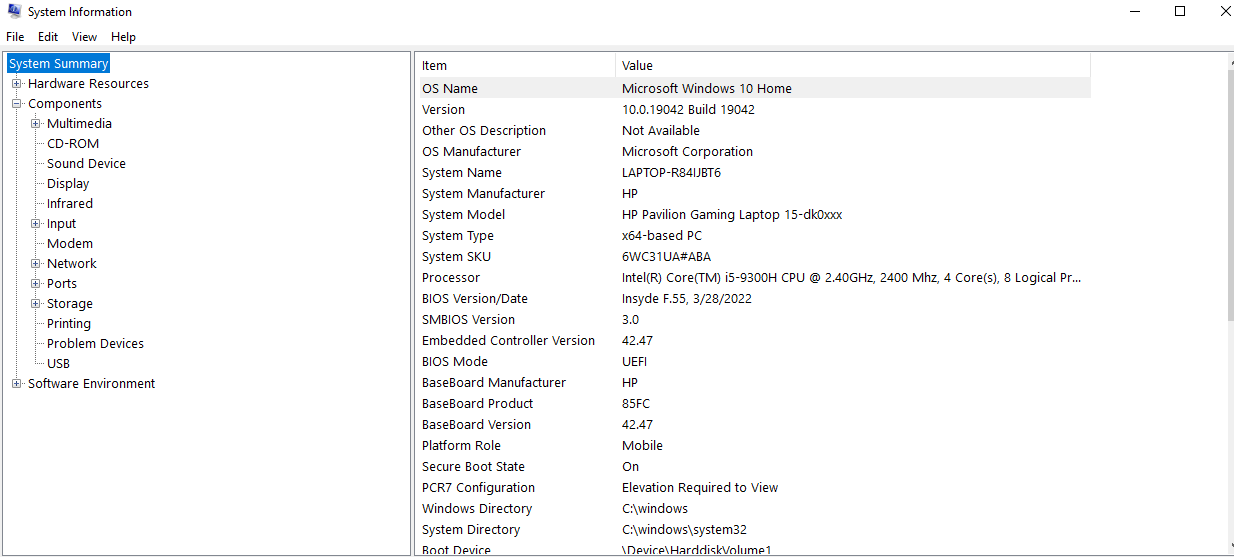Select the Sound Device entry

pos(86,164)
